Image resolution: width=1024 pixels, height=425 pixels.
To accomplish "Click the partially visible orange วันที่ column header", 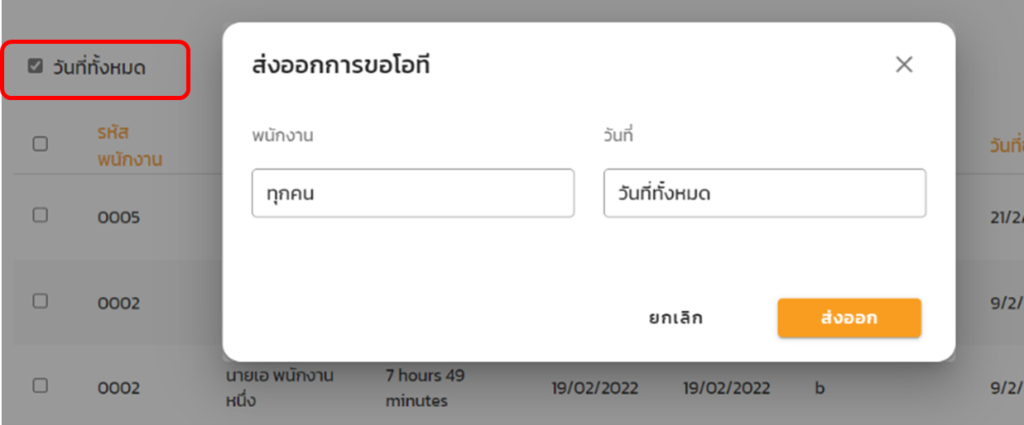I will [x=1005, y=146].
